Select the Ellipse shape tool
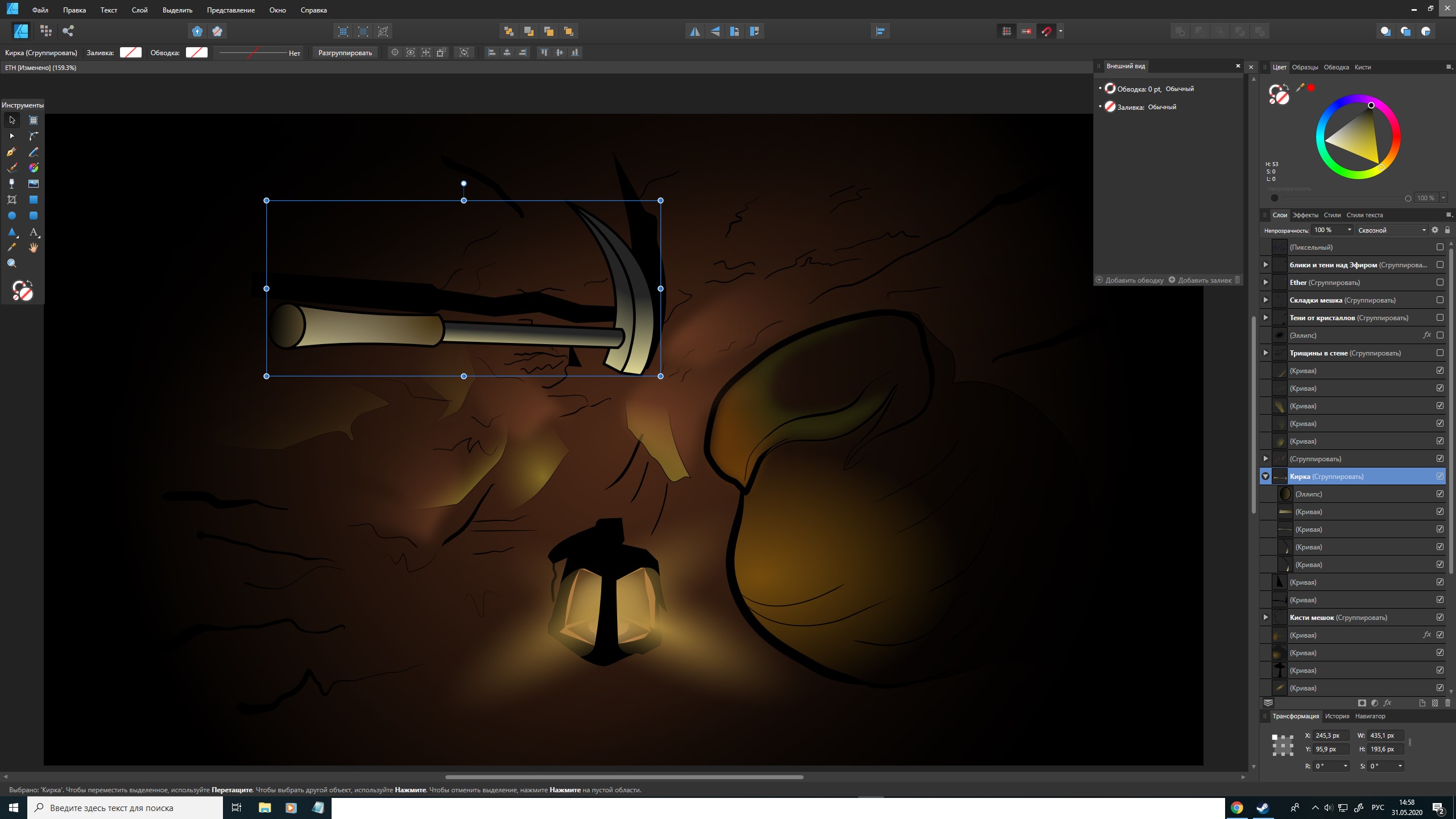Image resolution: width=1456 pixels, height=819 pixels. click(11, 216)
